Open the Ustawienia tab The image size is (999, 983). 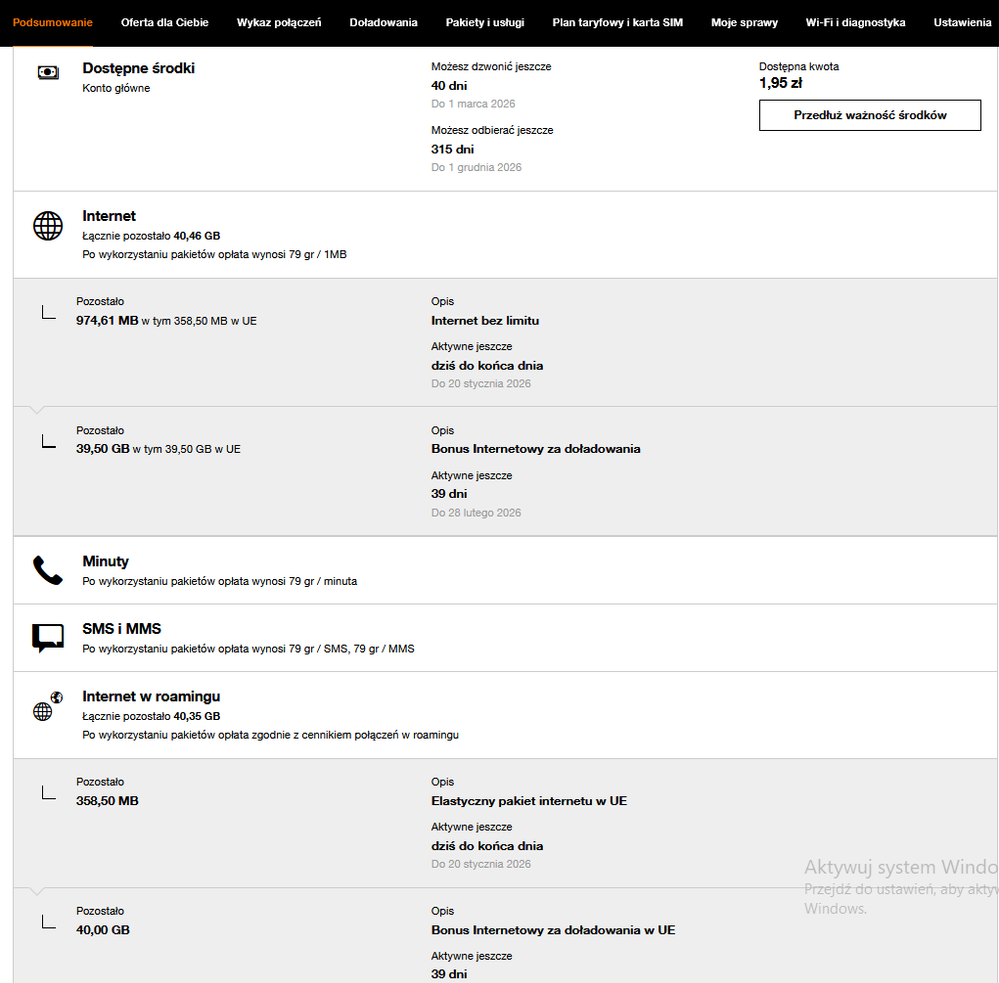pos(962,22)
